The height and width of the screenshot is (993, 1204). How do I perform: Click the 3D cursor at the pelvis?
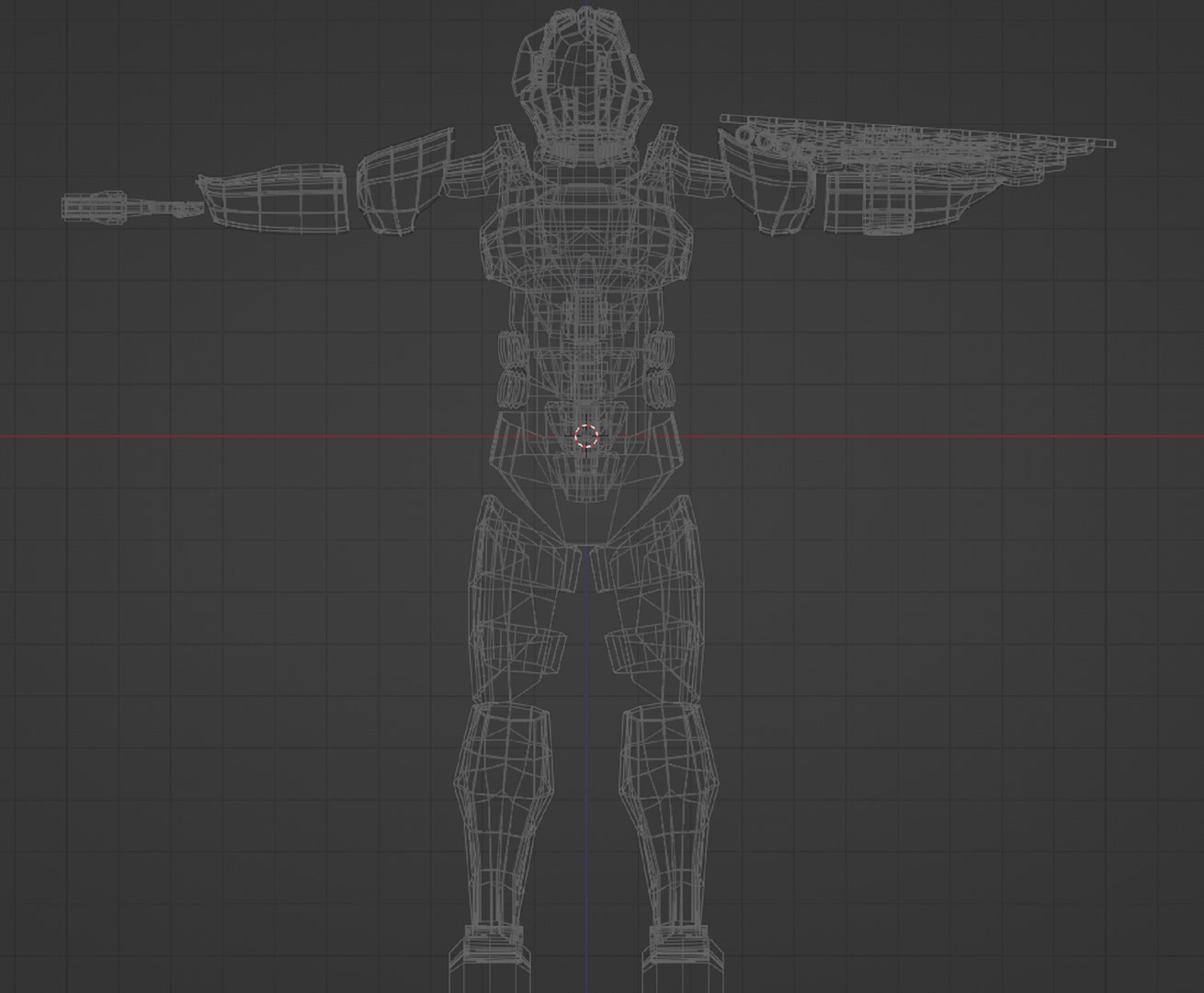(586, 436)
